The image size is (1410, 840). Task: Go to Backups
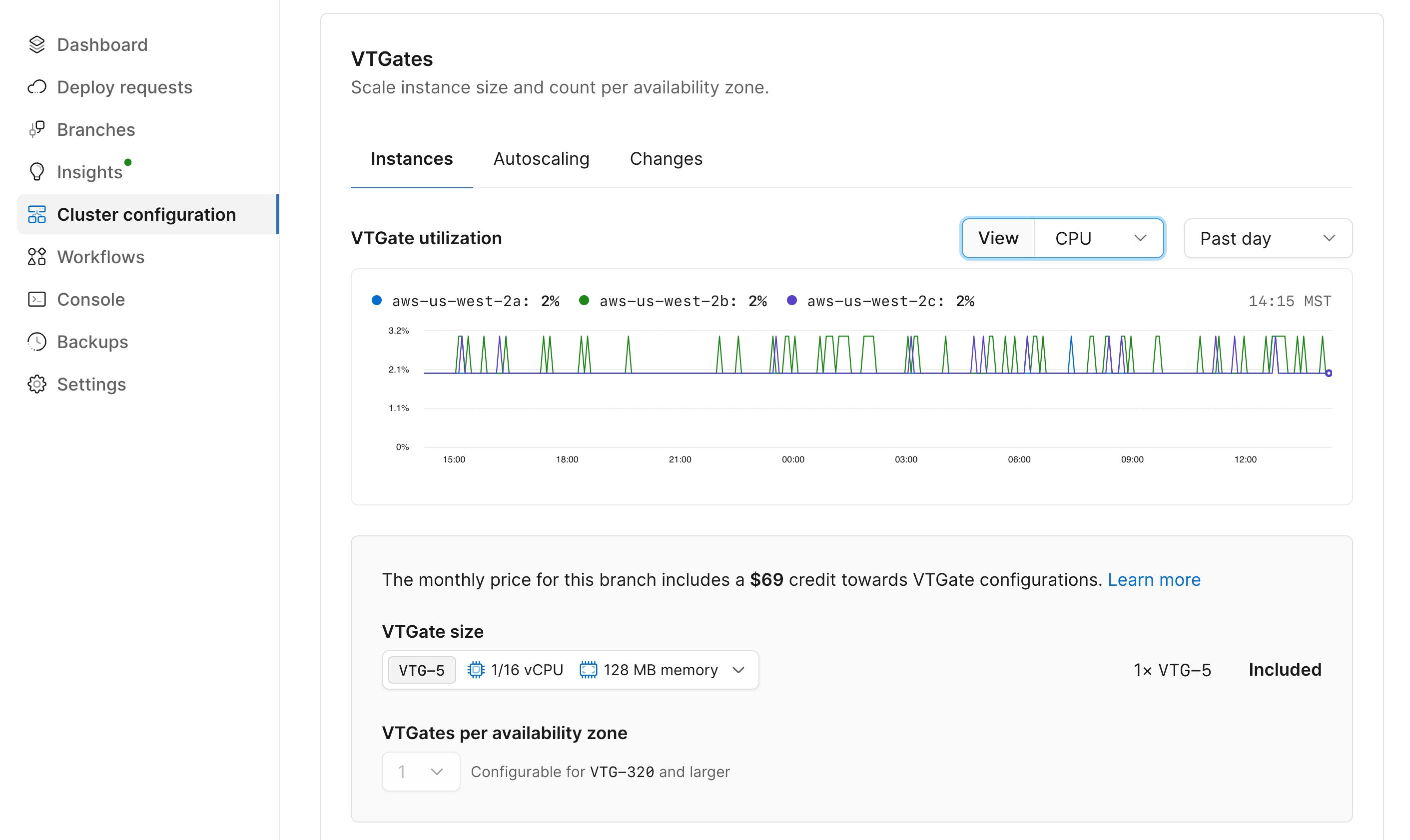[x=93, y=342]
